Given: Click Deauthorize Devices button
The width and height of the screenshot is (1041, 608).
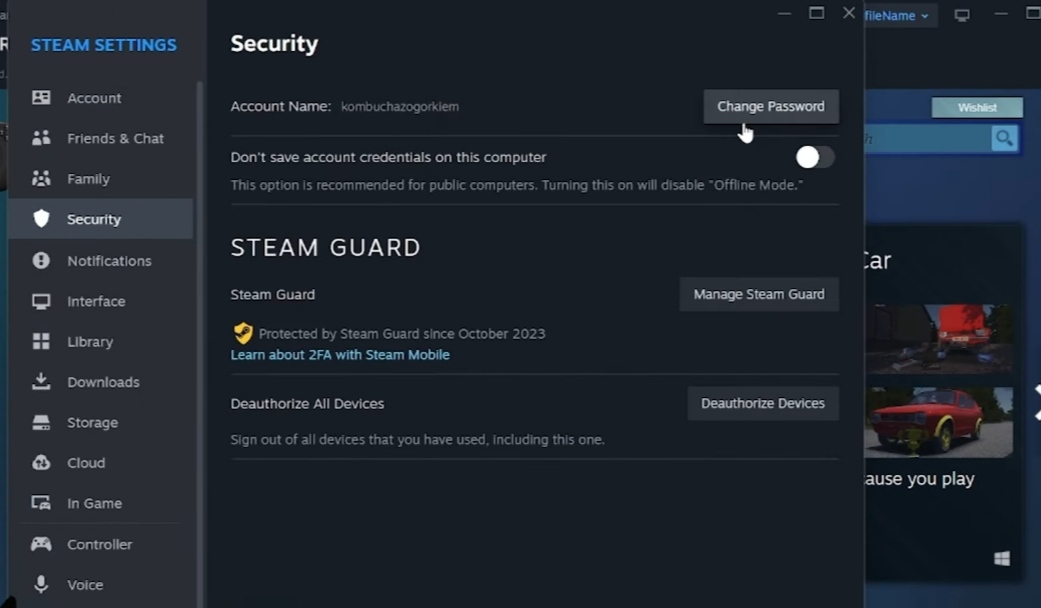Looking at the screenshot, I should [x=763, y=403].
